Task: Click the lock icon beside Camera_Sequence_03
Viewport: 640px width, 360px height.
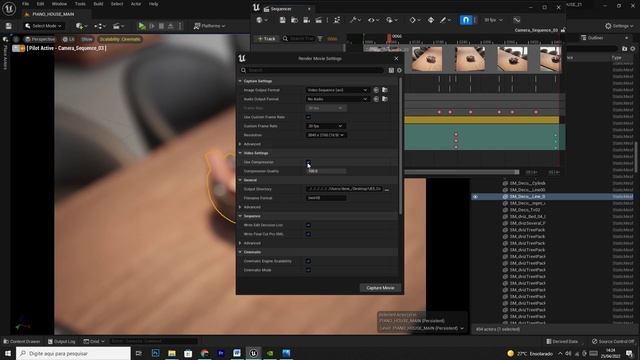Action: pos(563,30)
